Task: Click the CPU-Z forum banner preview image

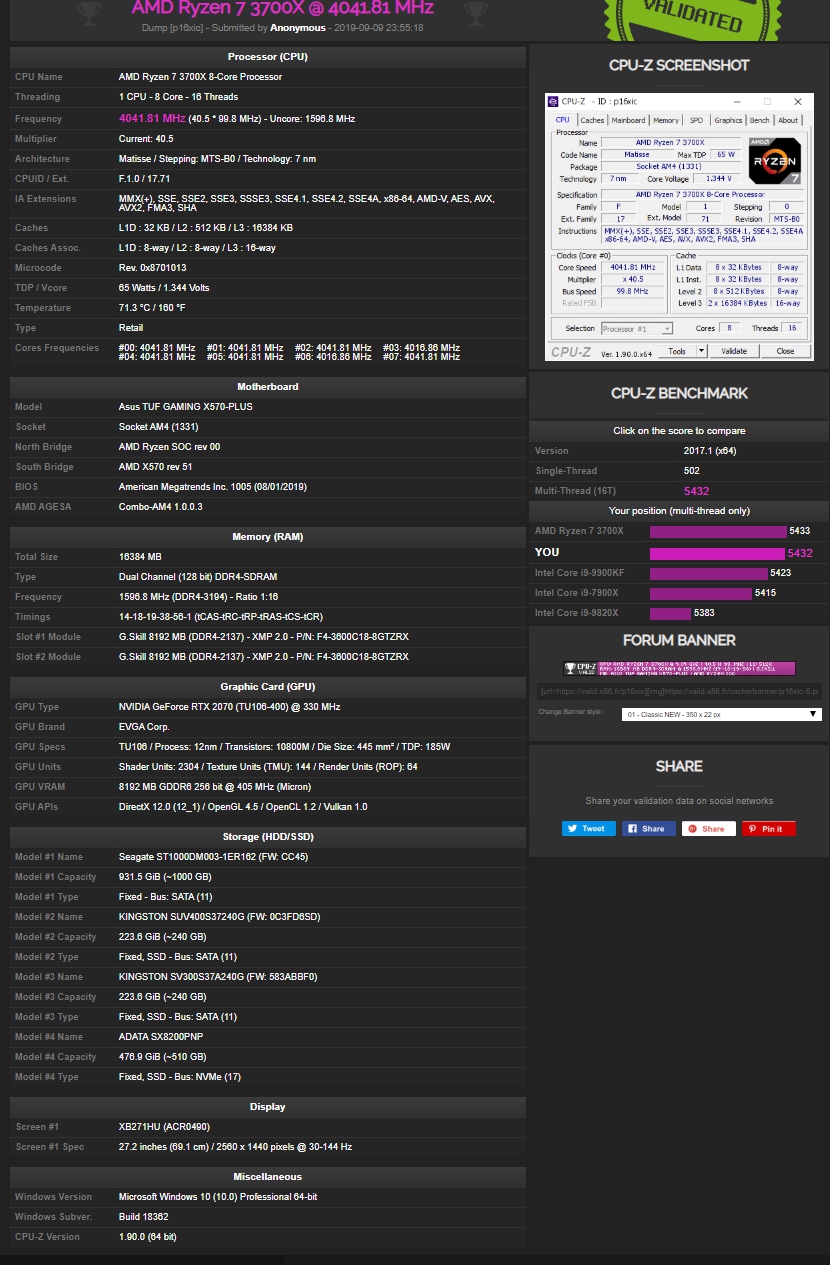Action: click(x=680, y=668)
